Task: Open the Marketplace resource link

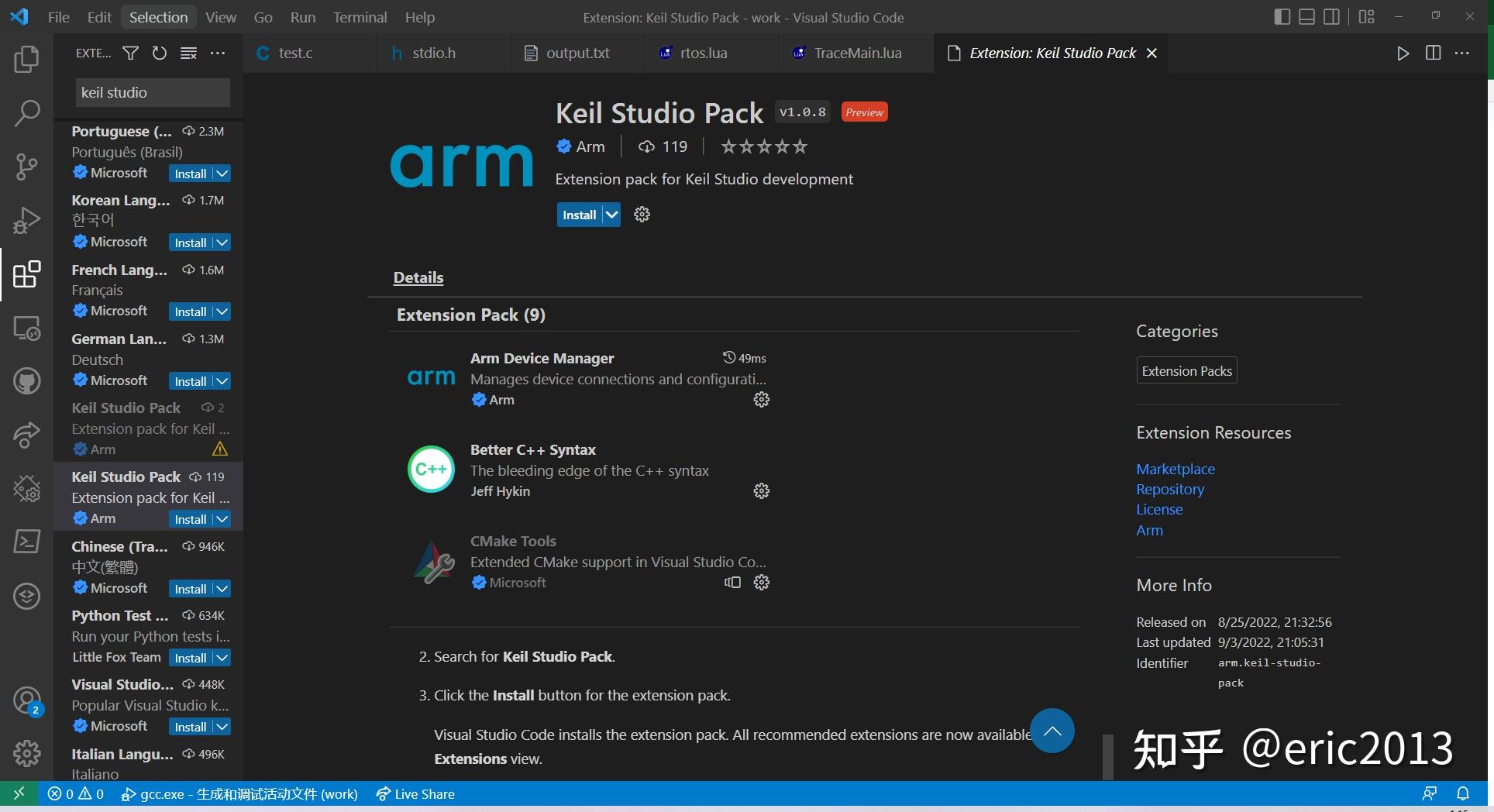Action: coord(1175,469)
